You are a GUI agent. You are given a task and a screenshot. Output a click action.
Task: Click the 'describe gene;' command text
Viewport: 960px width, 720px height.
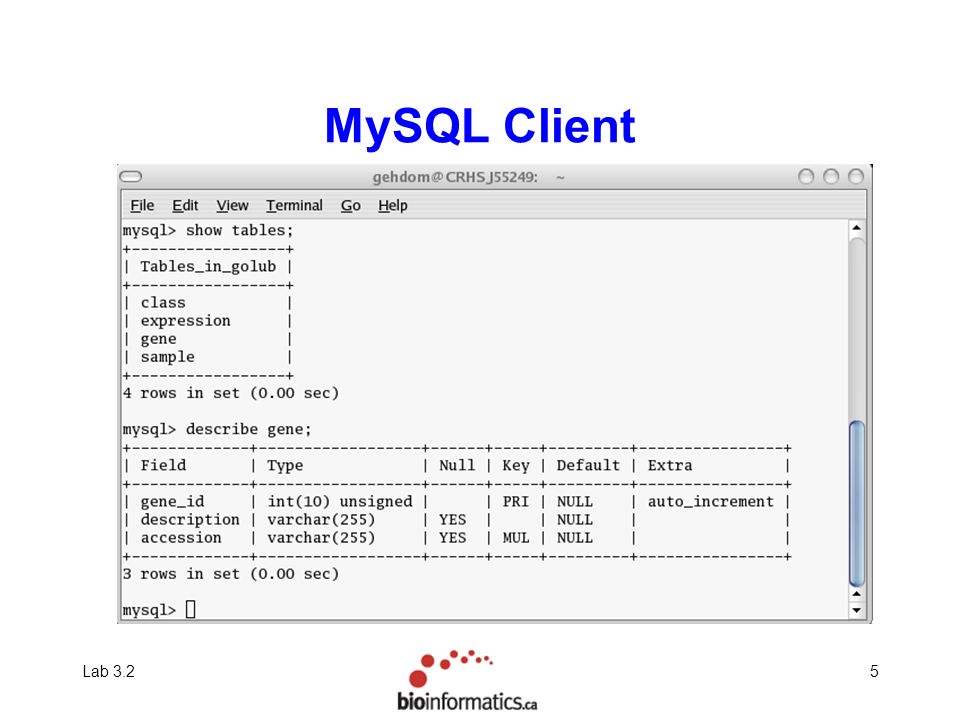click(x=249, y=429)
